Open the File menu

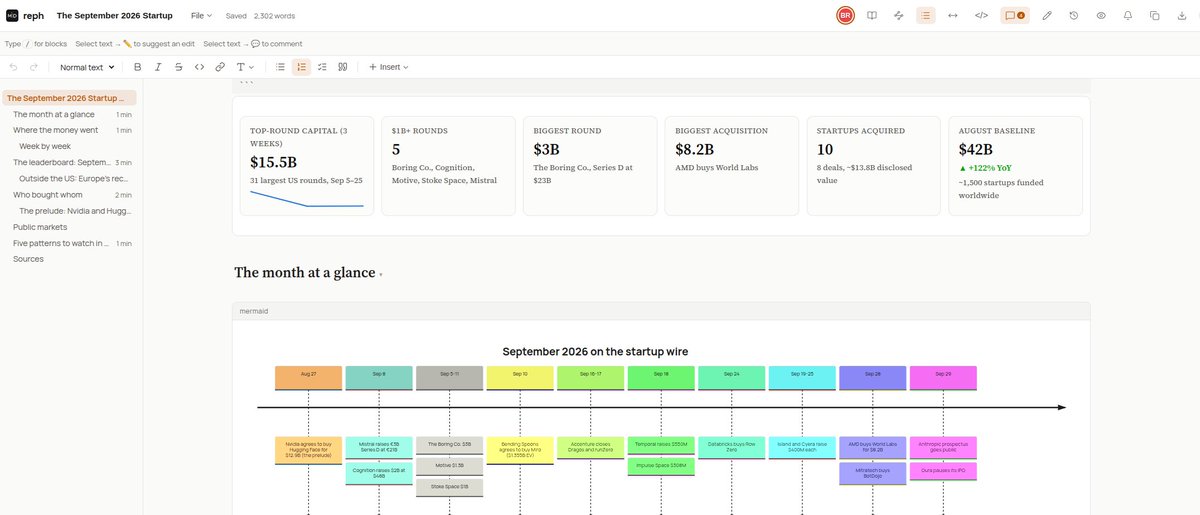(201, 16)
